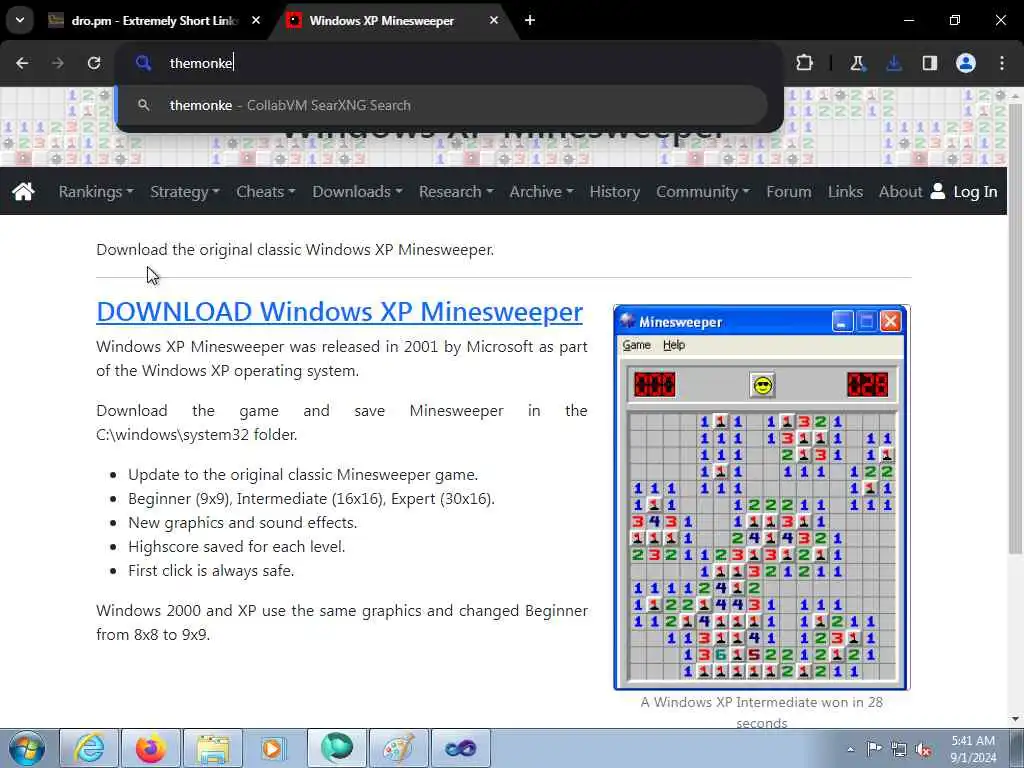Click the Log In link
The width and height of the screenshot is (1024, 768).
pyautogui.click(x=975, y=191)
